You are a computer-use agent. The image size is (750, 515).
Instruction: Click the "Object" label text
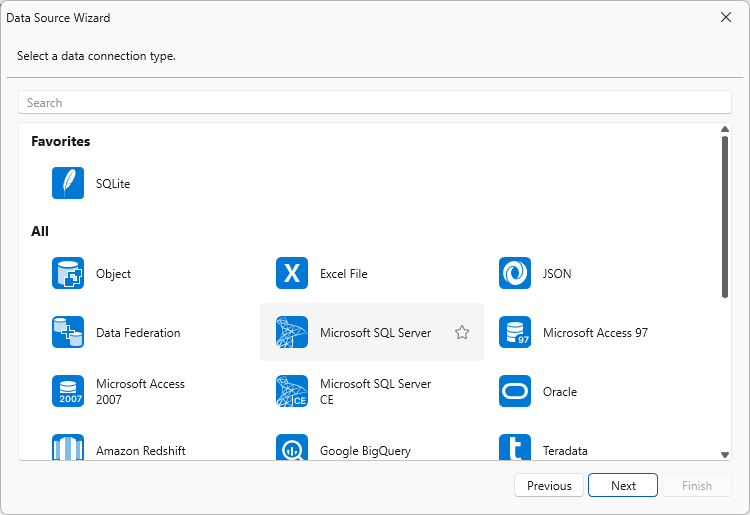coord(113,274)
